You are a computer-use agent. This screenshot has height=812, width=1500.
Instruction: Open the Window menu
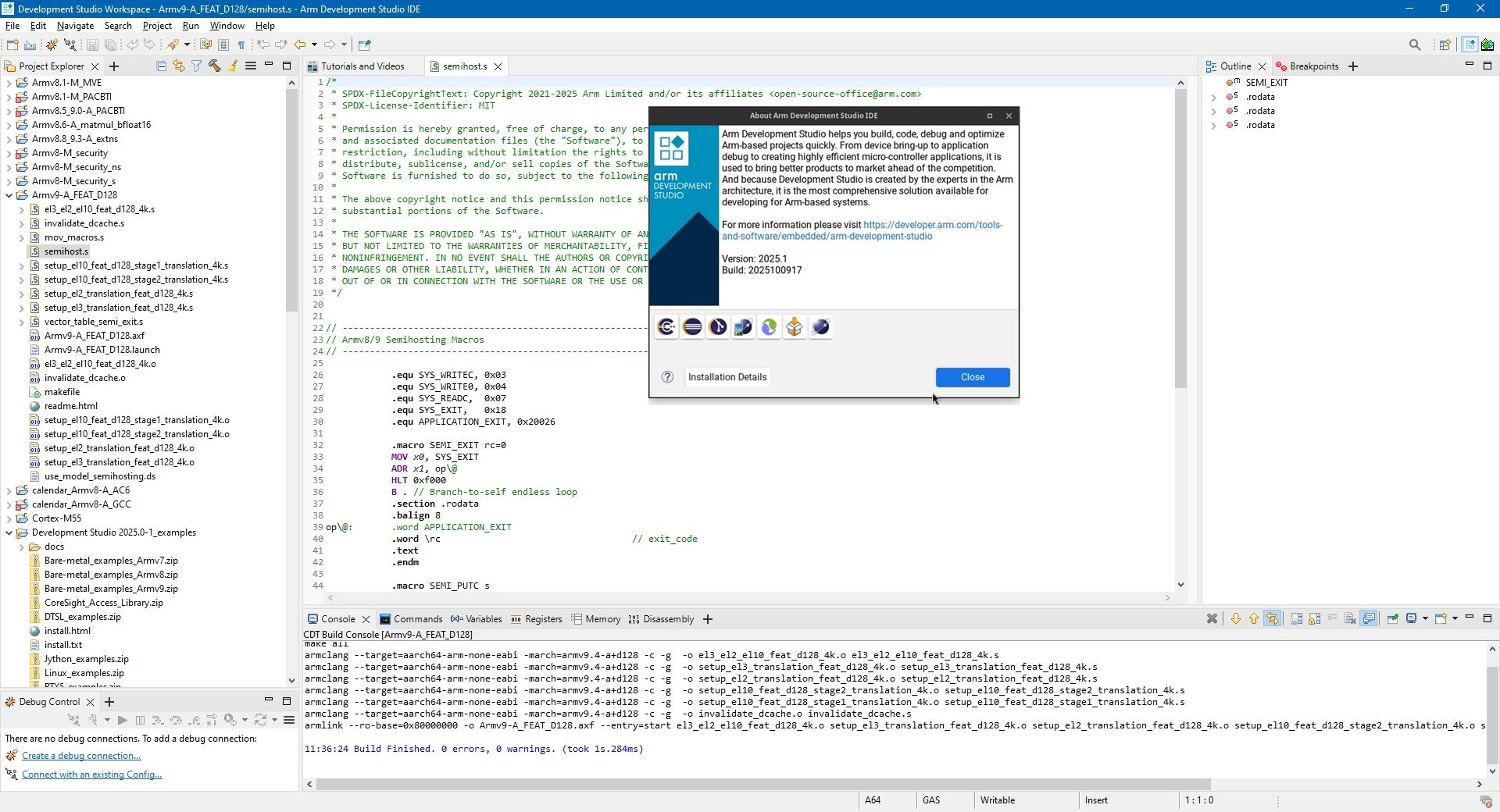pyautogui.click(x=227, y=26)
